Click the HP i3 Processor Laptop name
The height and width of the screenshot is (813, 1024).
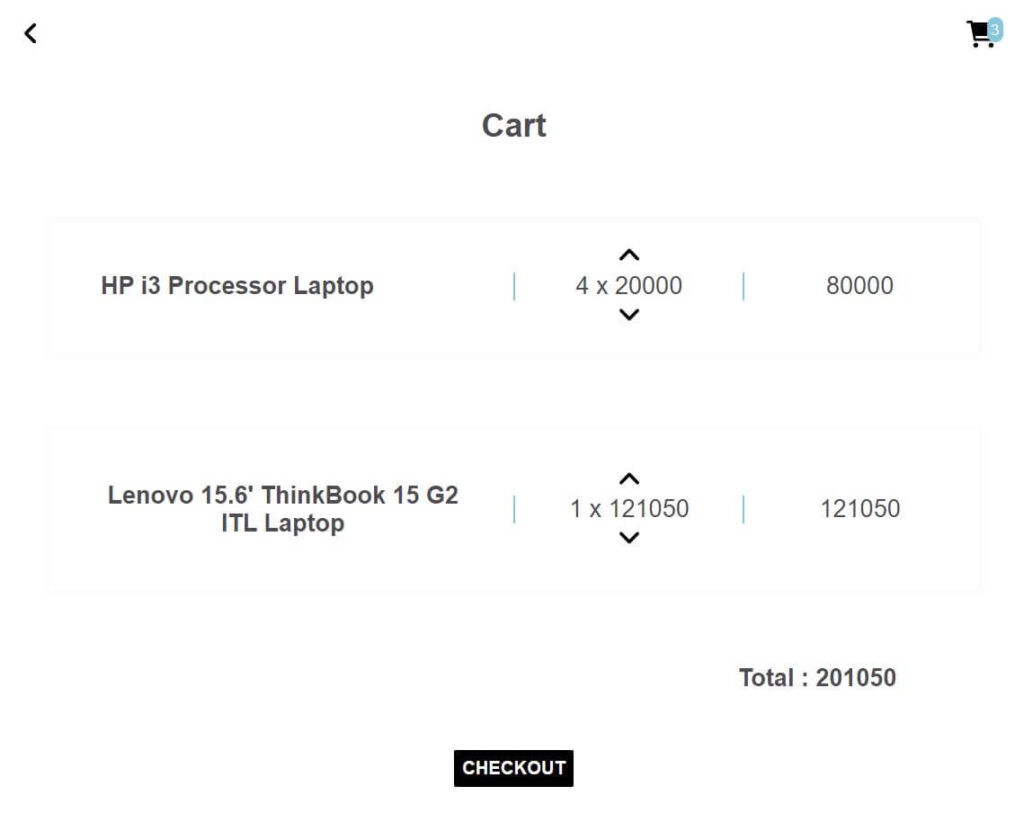[238, 286]
